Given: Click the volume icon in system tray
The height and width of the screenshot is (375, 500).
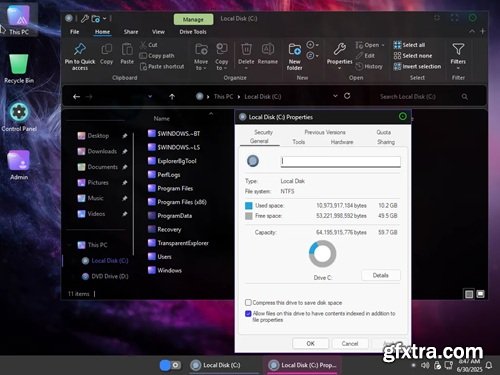Looking at the screenshot, I should coord(425,365).
